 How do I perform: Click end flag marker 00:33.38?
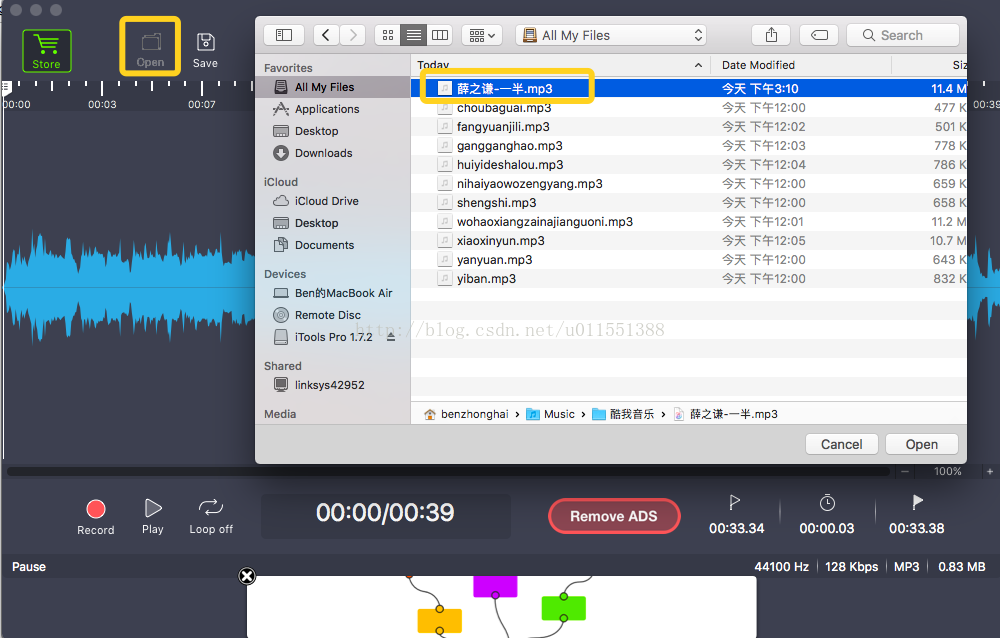click(x=917, y=515)
